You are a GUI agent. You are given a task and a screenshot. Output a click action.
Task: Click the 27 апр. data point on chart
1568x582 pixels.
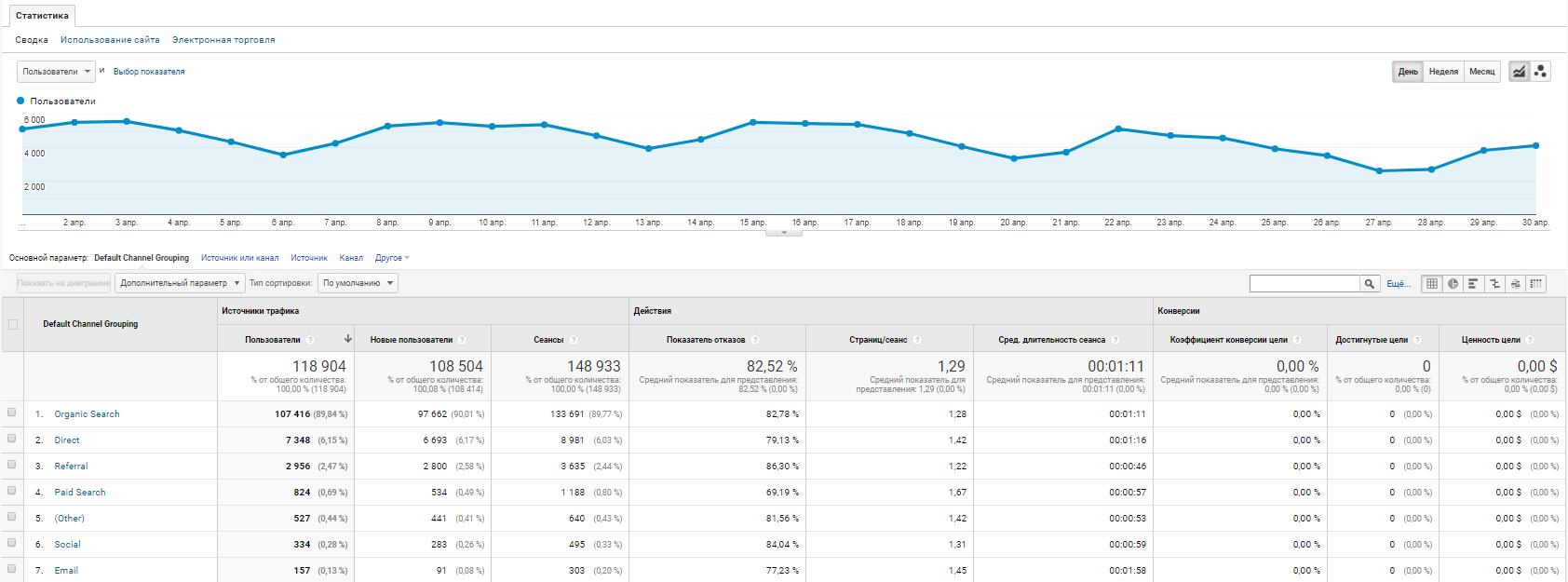point(1379,170)
